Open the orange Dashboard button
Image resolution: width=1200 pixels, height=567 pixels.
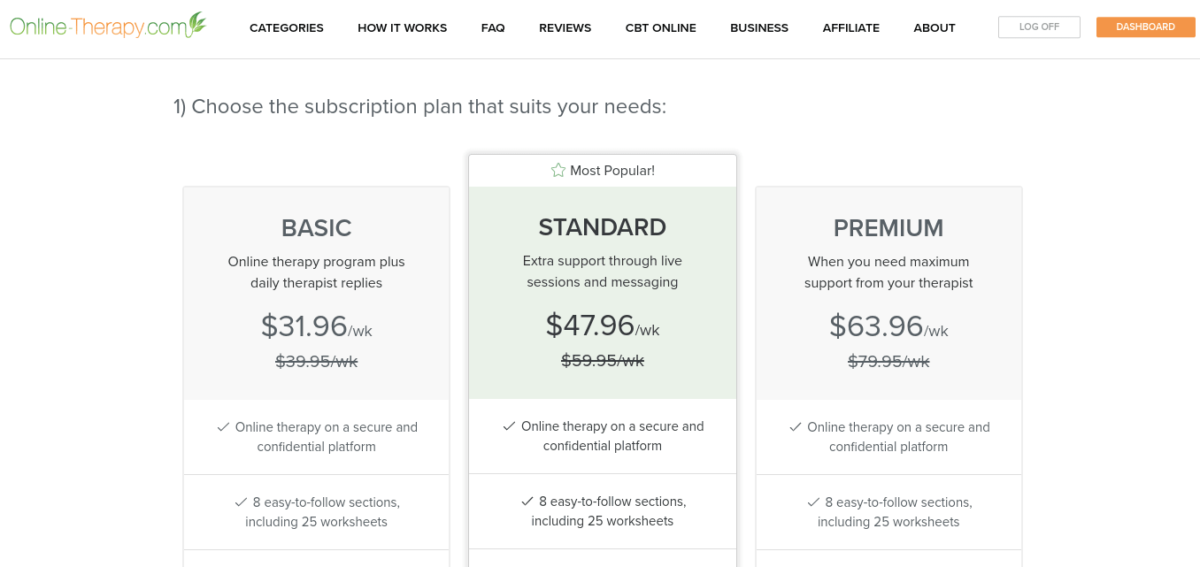tap(1145, 27)
